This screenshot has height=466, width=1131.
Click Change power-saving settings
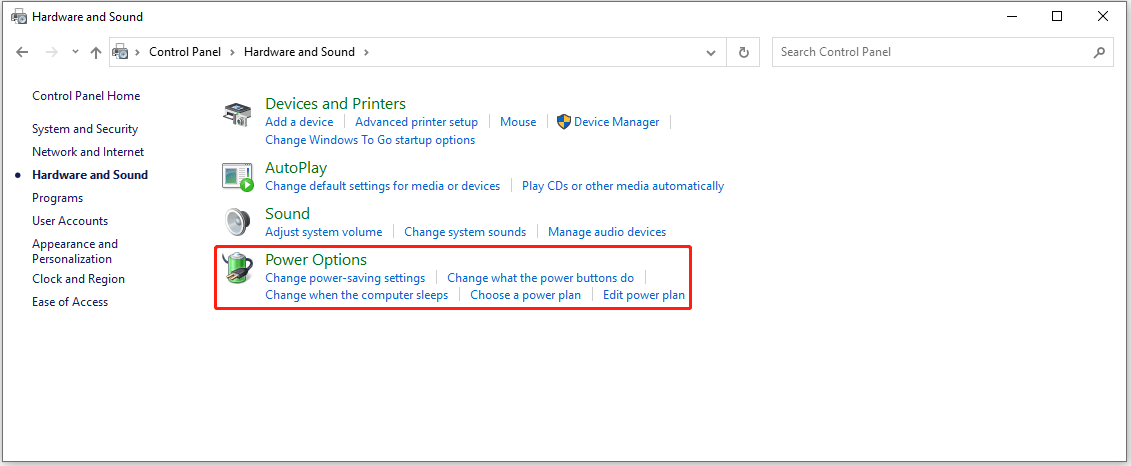(x=346, y=278)
